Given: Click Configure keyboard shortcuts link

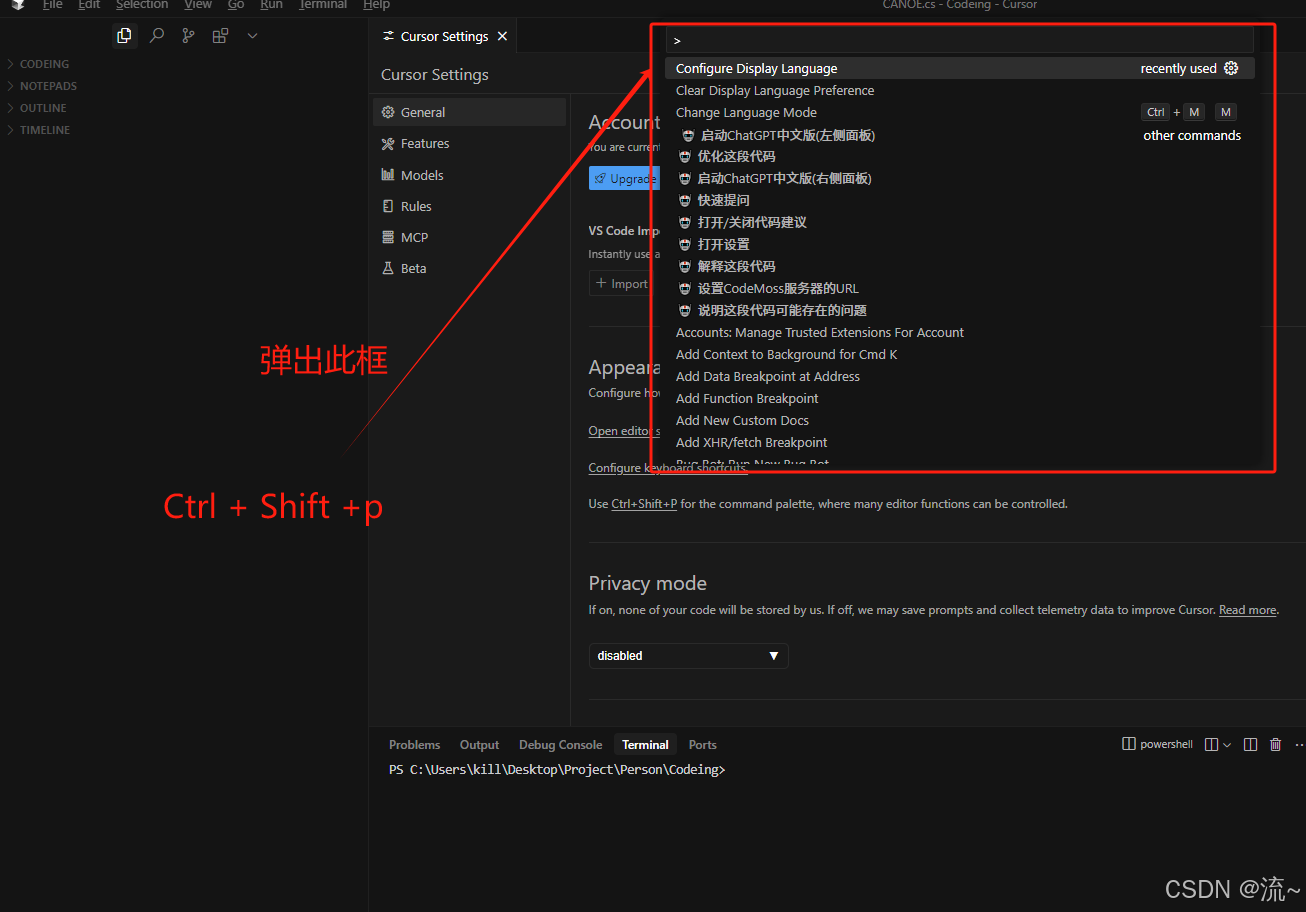Looking at the screenshot, I should [x=667, y=468].
